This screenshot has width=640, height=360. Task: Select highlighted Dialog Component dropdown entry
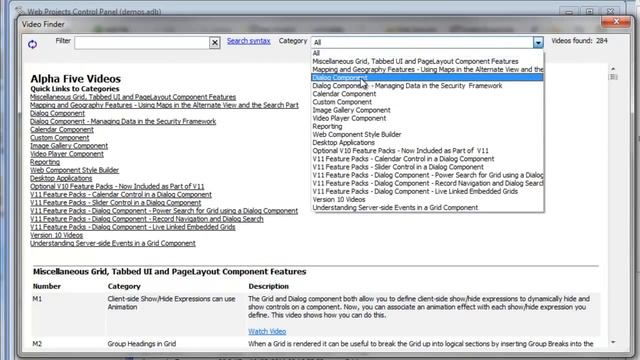(x=427, y=78)
